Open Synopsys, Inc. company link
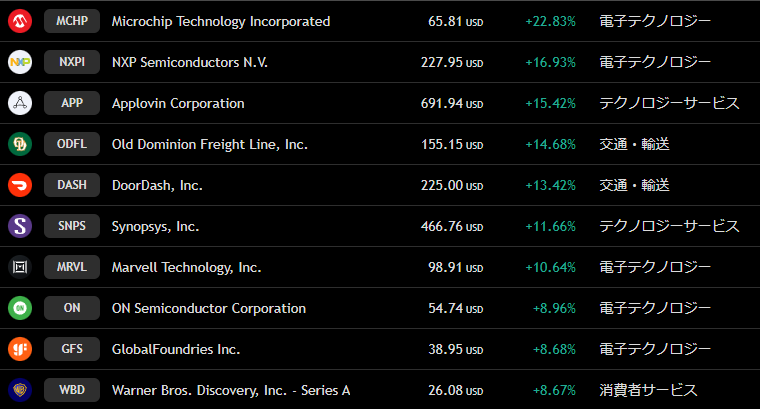 [155, 226]
